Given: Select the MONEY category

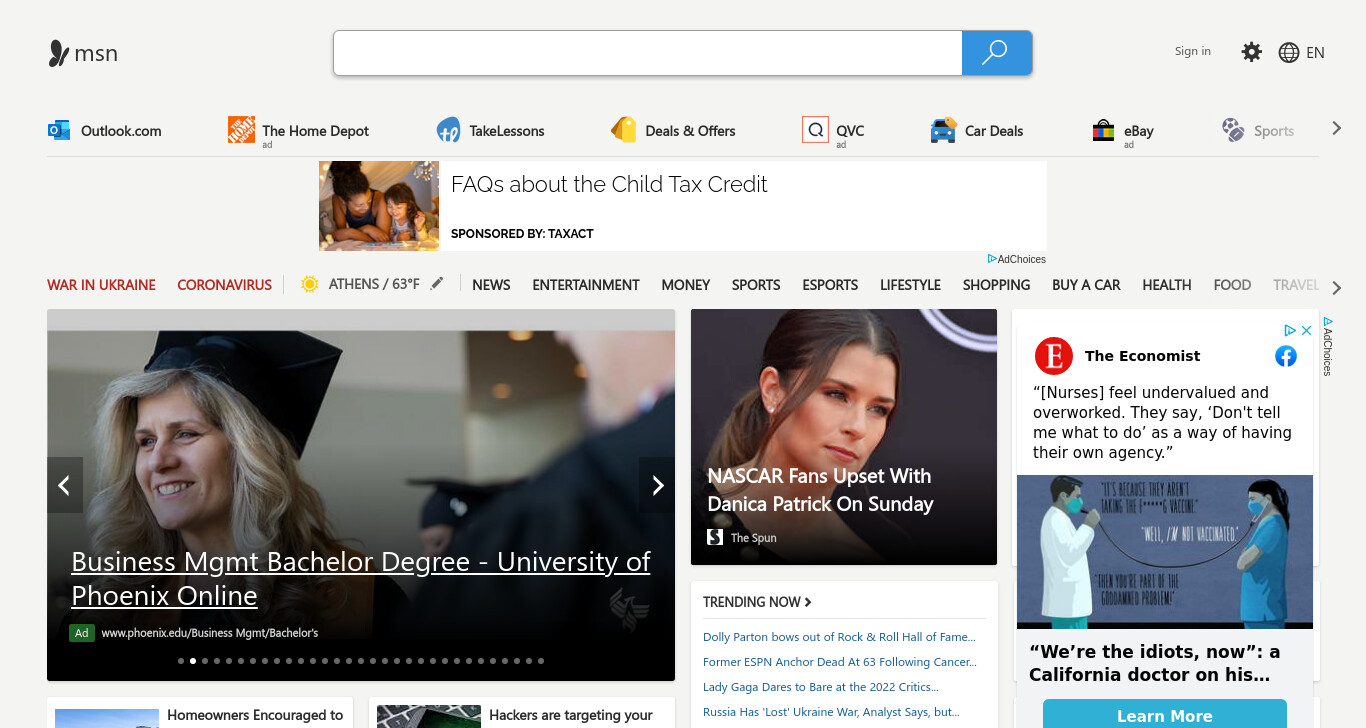Looking at the screenshot, I should coord(686,285).
